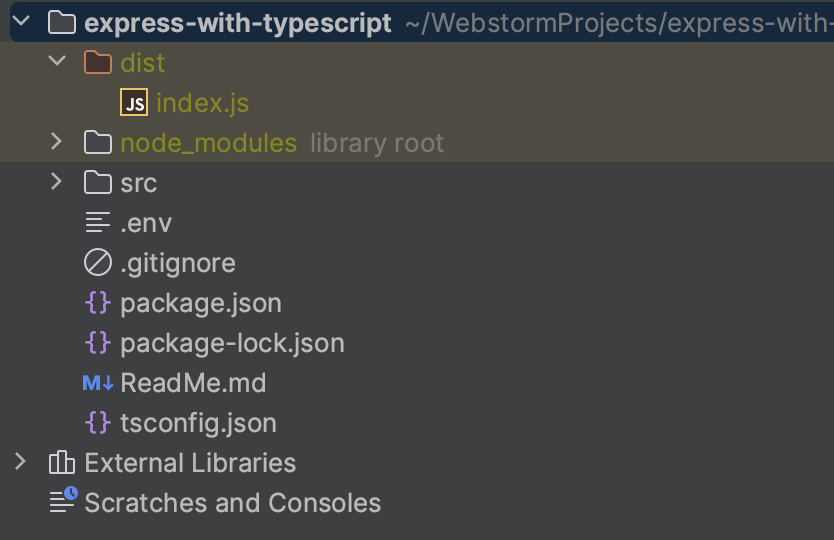Screen dimensions: 834x540
Task: Collapse the express-with-typescript project root
Action: (x=20, y=22)
